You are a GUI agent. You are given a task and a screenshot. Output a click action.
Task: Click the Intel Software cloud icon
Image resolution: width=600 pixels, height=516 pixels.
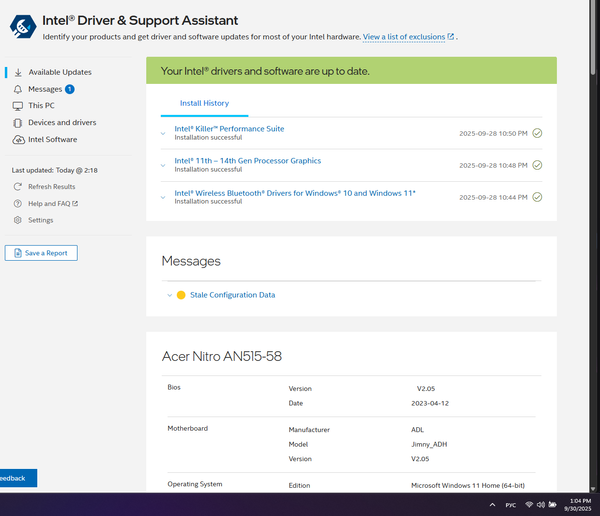tap(18, 139)
